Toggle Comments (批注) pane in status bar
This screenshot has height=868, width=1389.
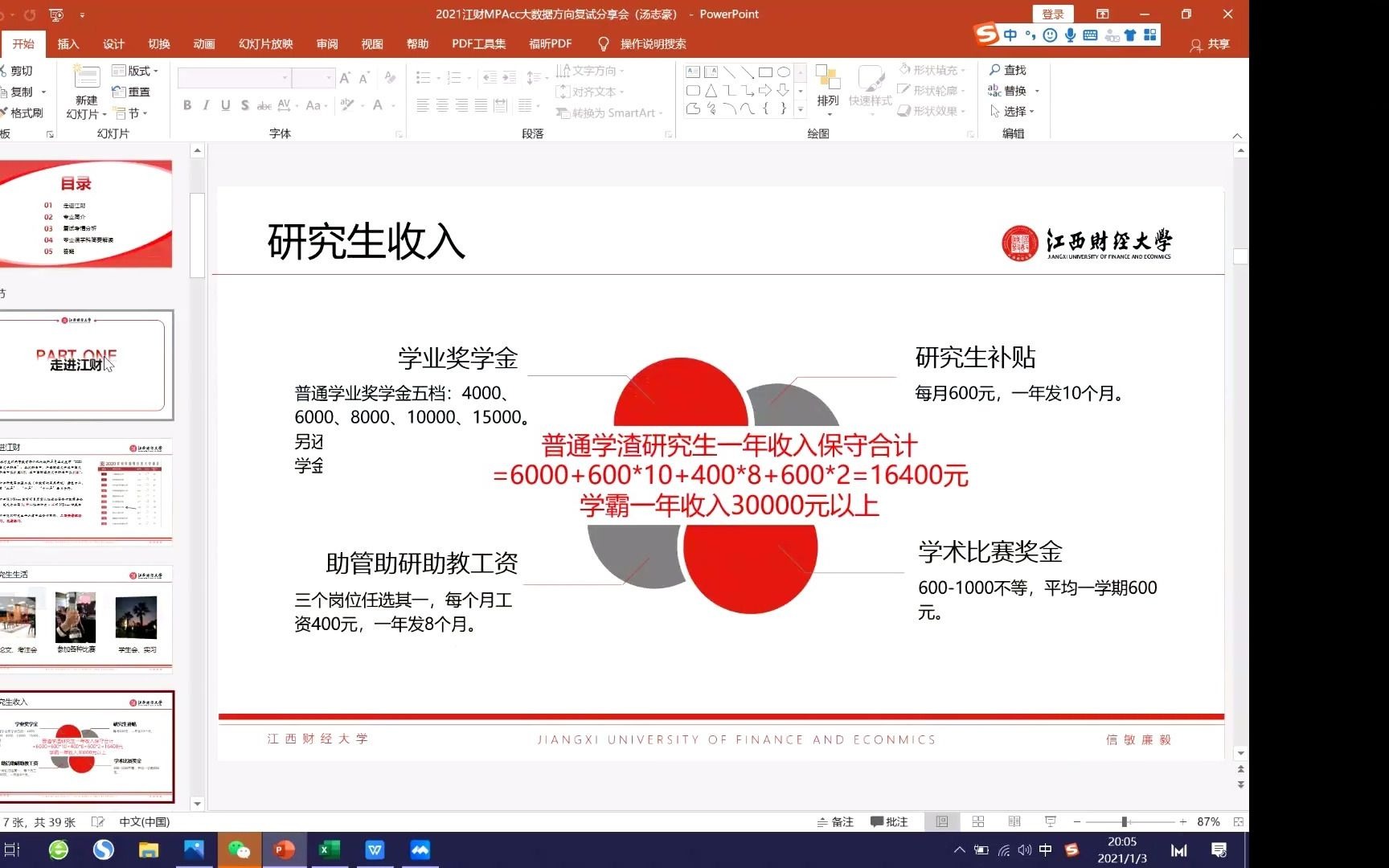[889, 821]
